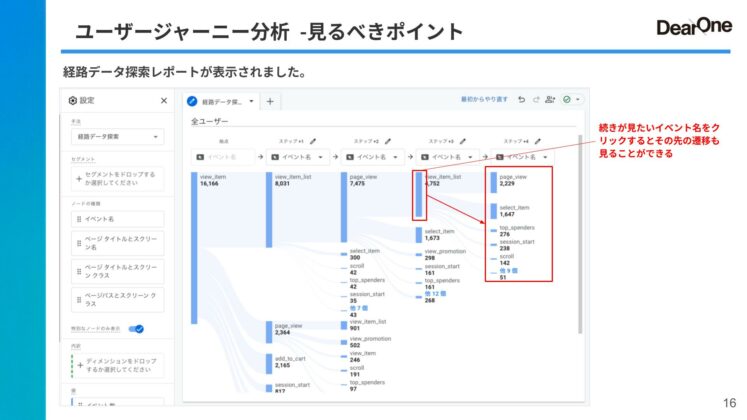Add a breakdown via ディメンションをドロップ box

(117, 365)
